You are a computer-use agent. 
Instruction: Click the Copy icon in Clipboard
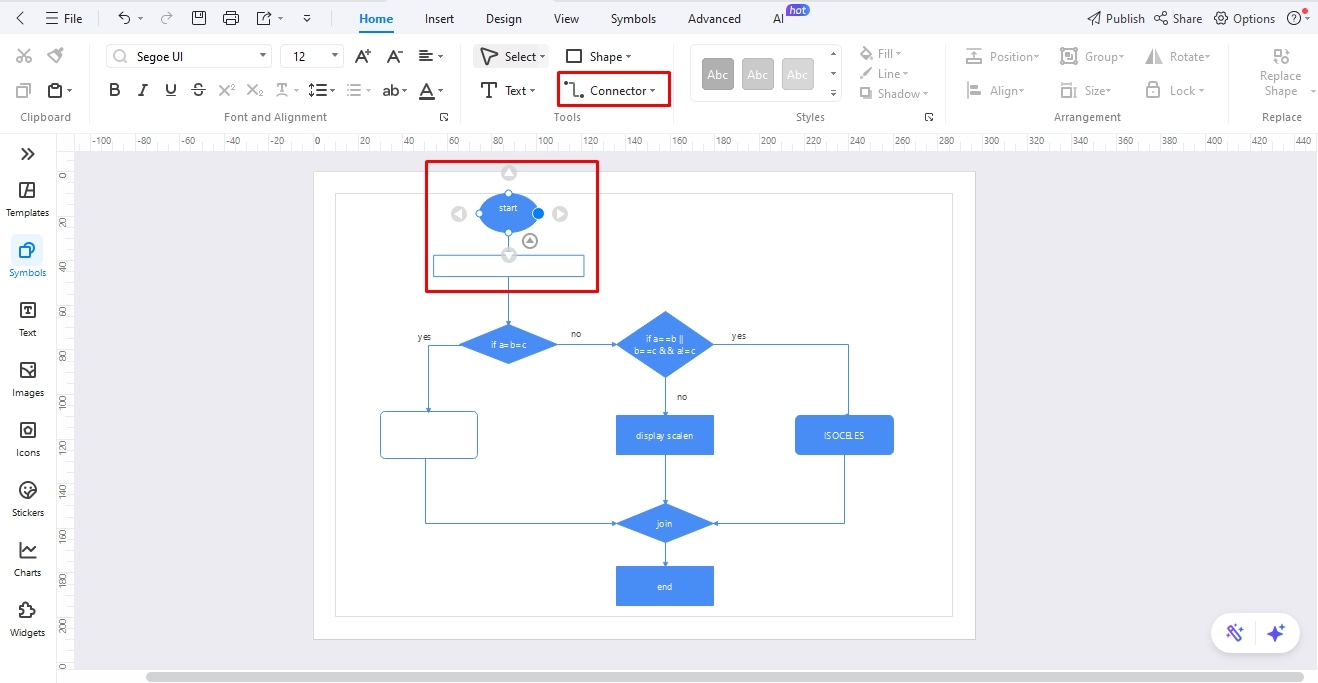(x=24, y=90)
